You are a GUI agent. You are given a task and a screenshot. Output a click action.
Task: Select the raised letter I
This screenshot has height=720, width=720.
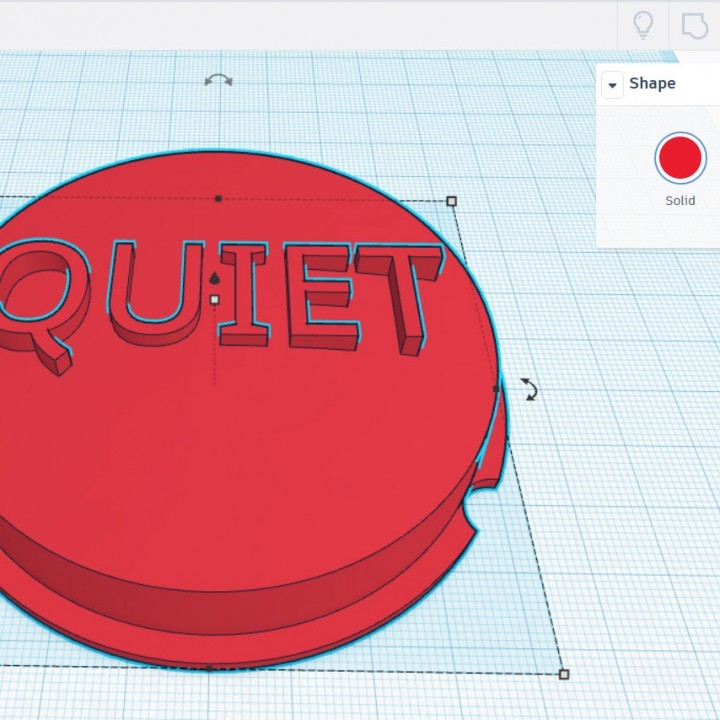tap(244, 294)
